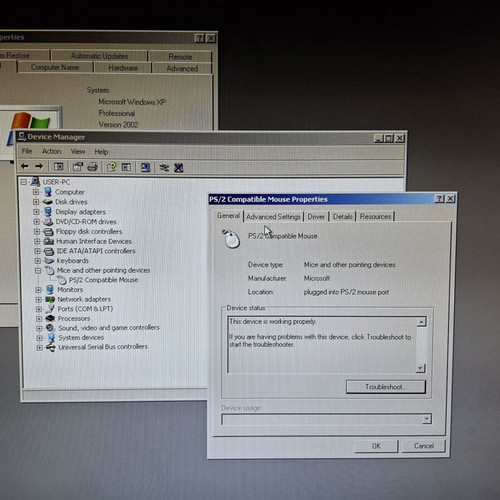Click the Print toolbar icon
Viewport: 500px width, 500px height.
92,167
